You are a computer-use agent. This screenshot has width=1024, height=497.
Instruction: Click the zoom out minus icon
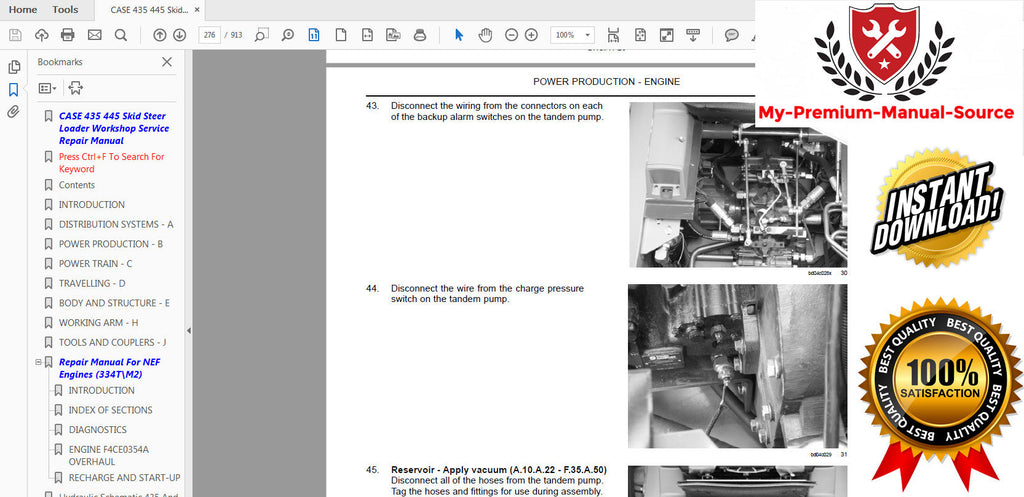tap(511, 35)
